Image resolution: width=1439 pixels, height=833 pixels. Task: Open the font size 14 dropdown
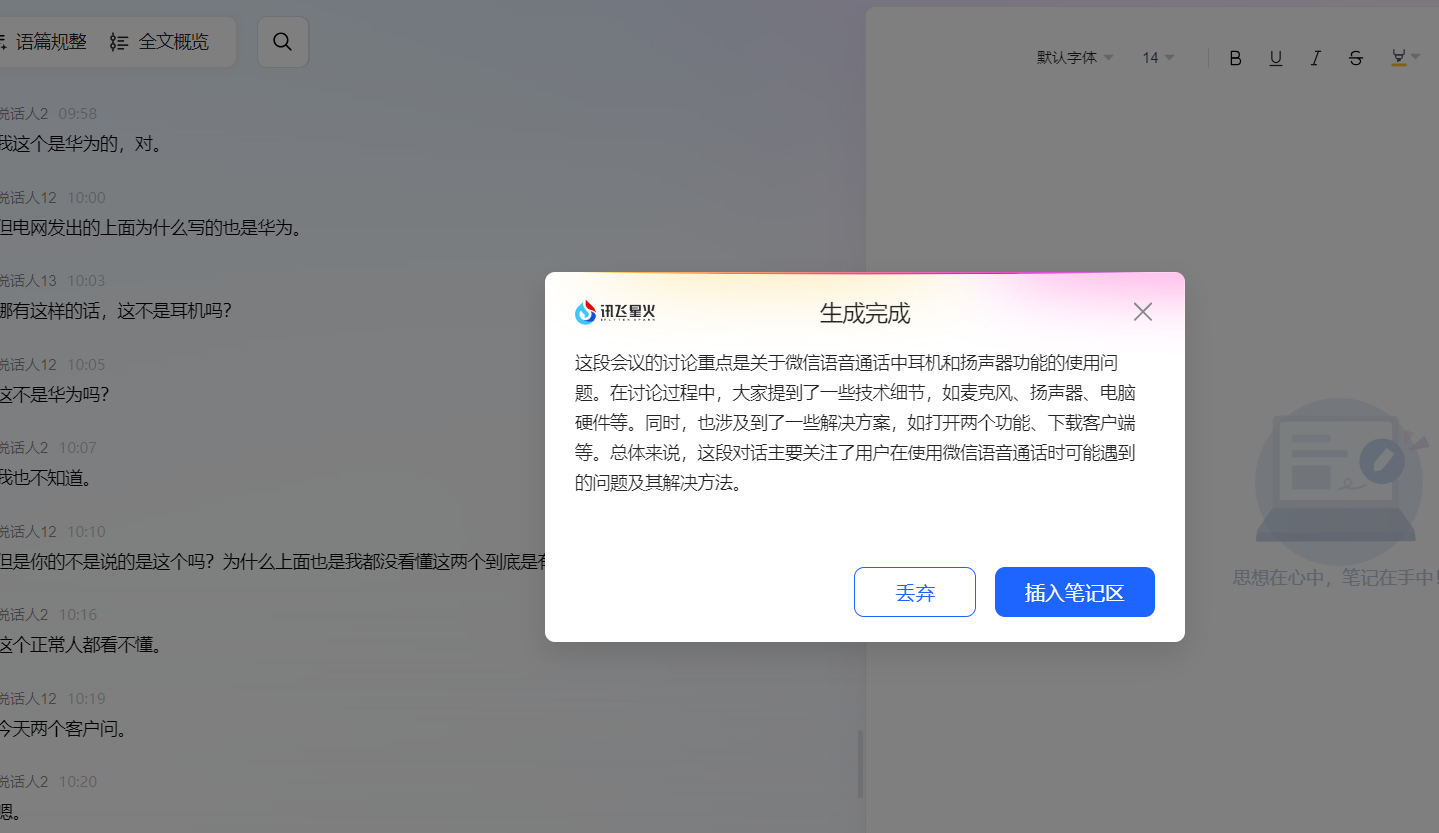[1158, 58]
